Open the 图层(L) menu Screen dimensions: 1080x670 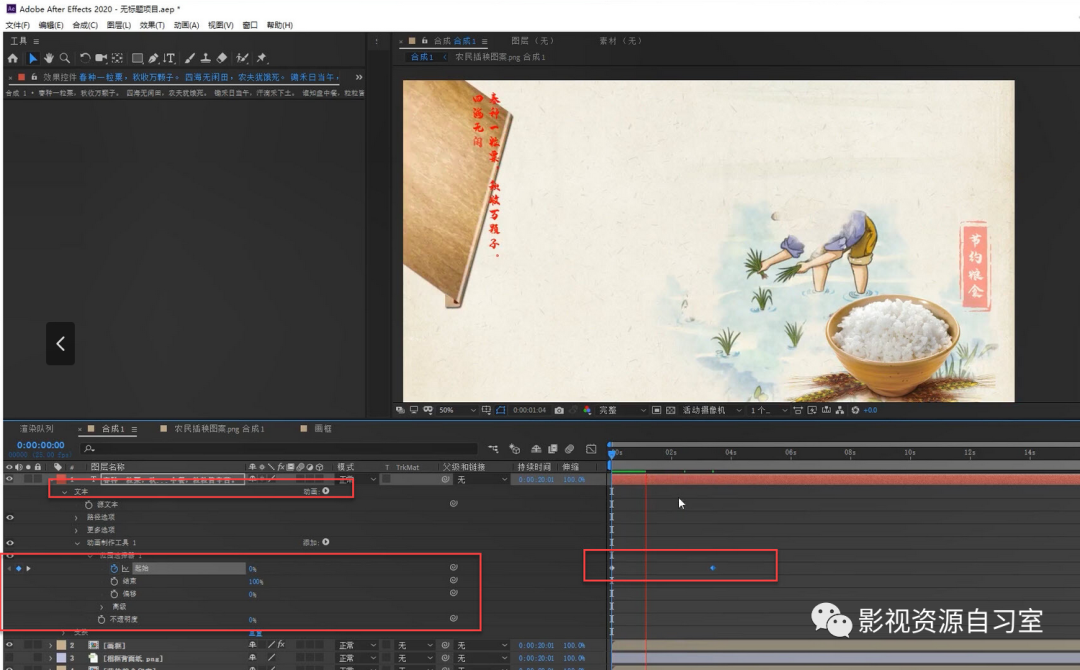point(118,25)
